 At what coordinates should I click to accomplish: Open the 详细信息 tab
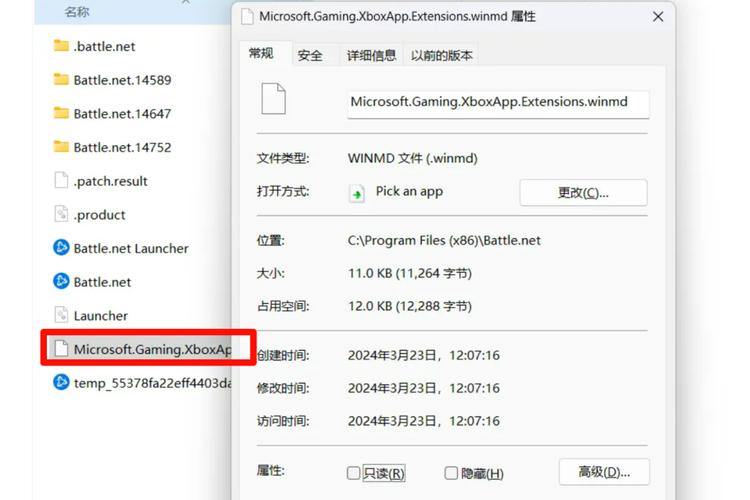(x=371, y=56)
